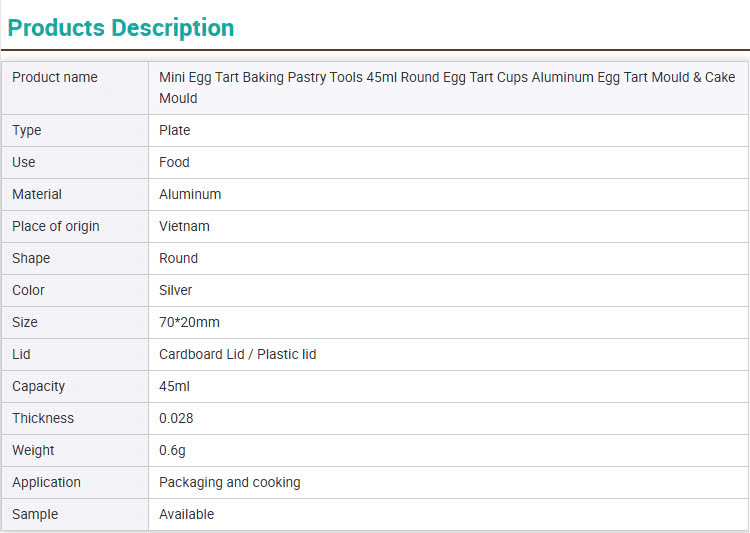Viewport: 750px width, 533px height.
Task: Click the Round shape value
Action: 178,258
